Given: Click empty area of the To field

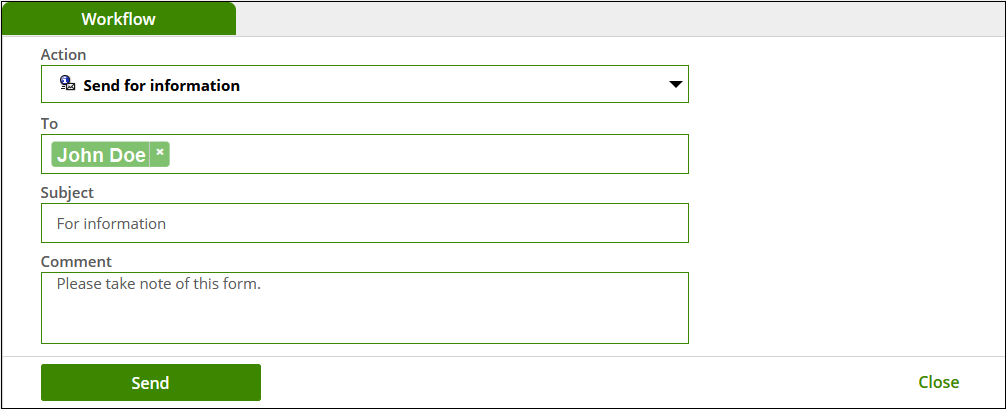Looking at the screenshot, I should click(x=429, y=154).
